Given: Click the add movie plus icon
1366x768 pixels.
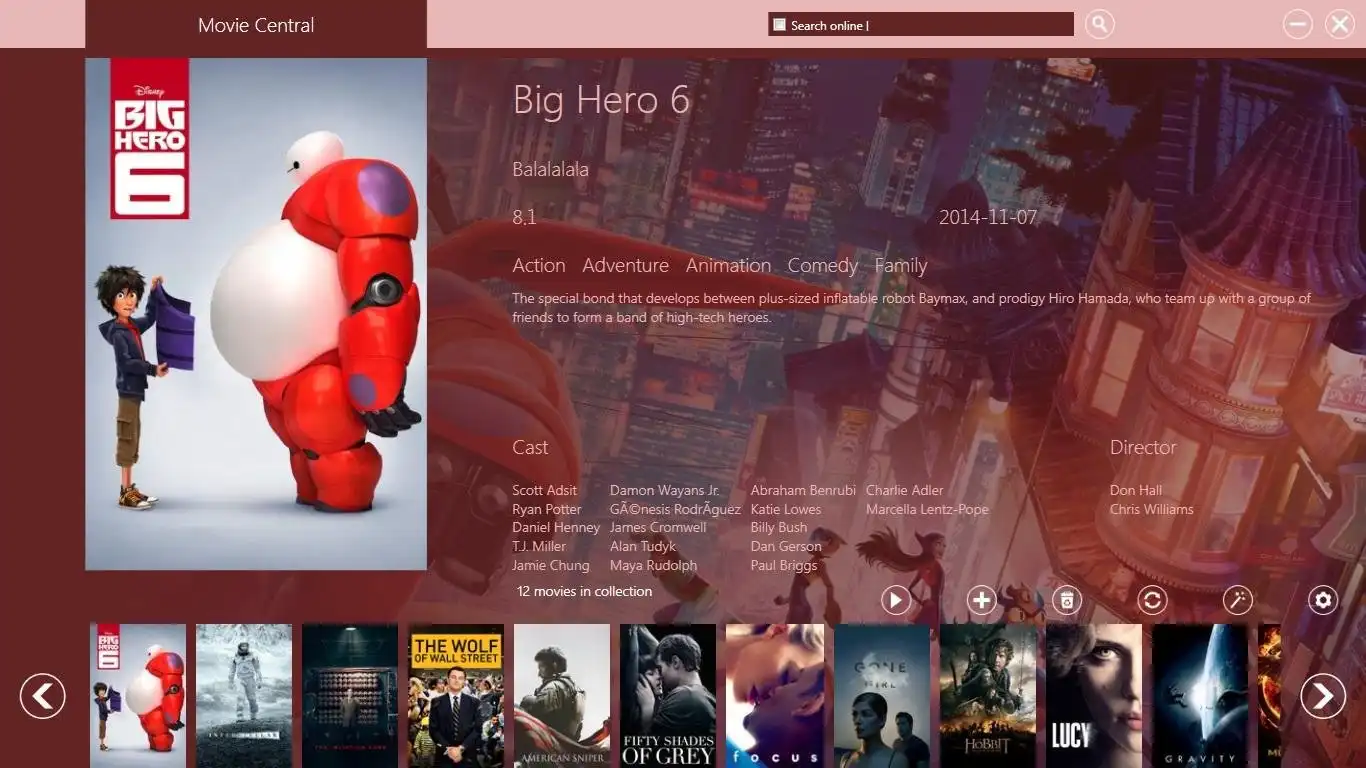Looking at the screenshot, I should [x=982, y=600].
